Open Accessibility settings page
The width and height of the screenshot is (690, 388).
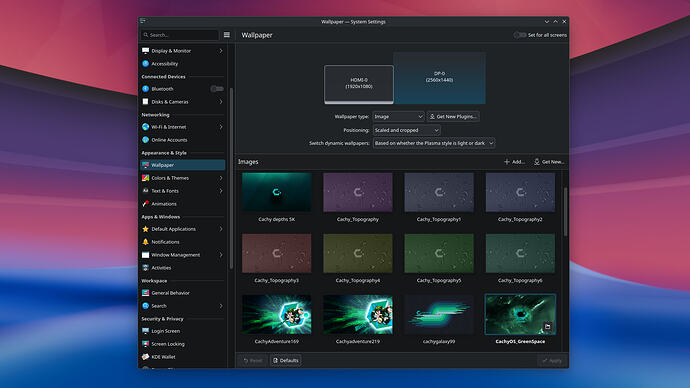pyautogui.click(x=183, y=63)
